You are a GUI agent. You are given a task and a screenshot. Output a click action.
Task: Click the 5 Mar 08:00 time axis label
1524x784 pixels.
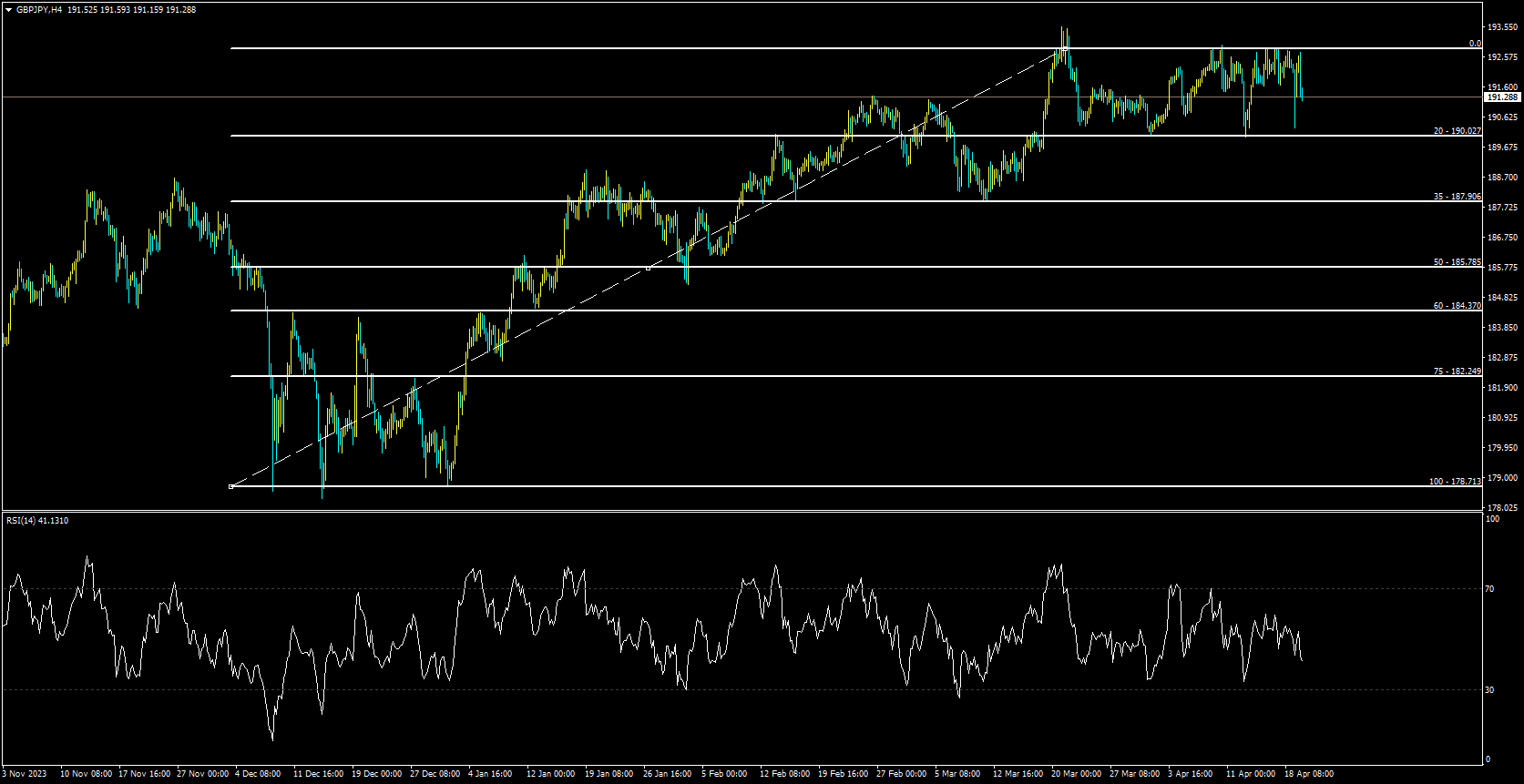(957, 774)
